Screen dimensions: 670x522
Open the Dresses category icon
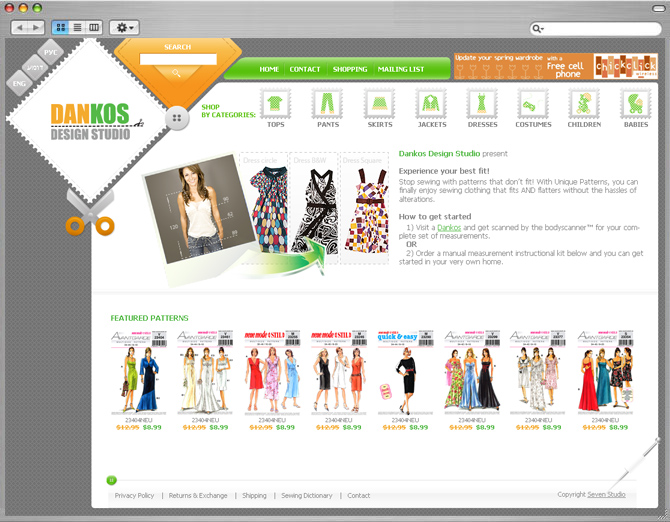click(x=482, y=103)
